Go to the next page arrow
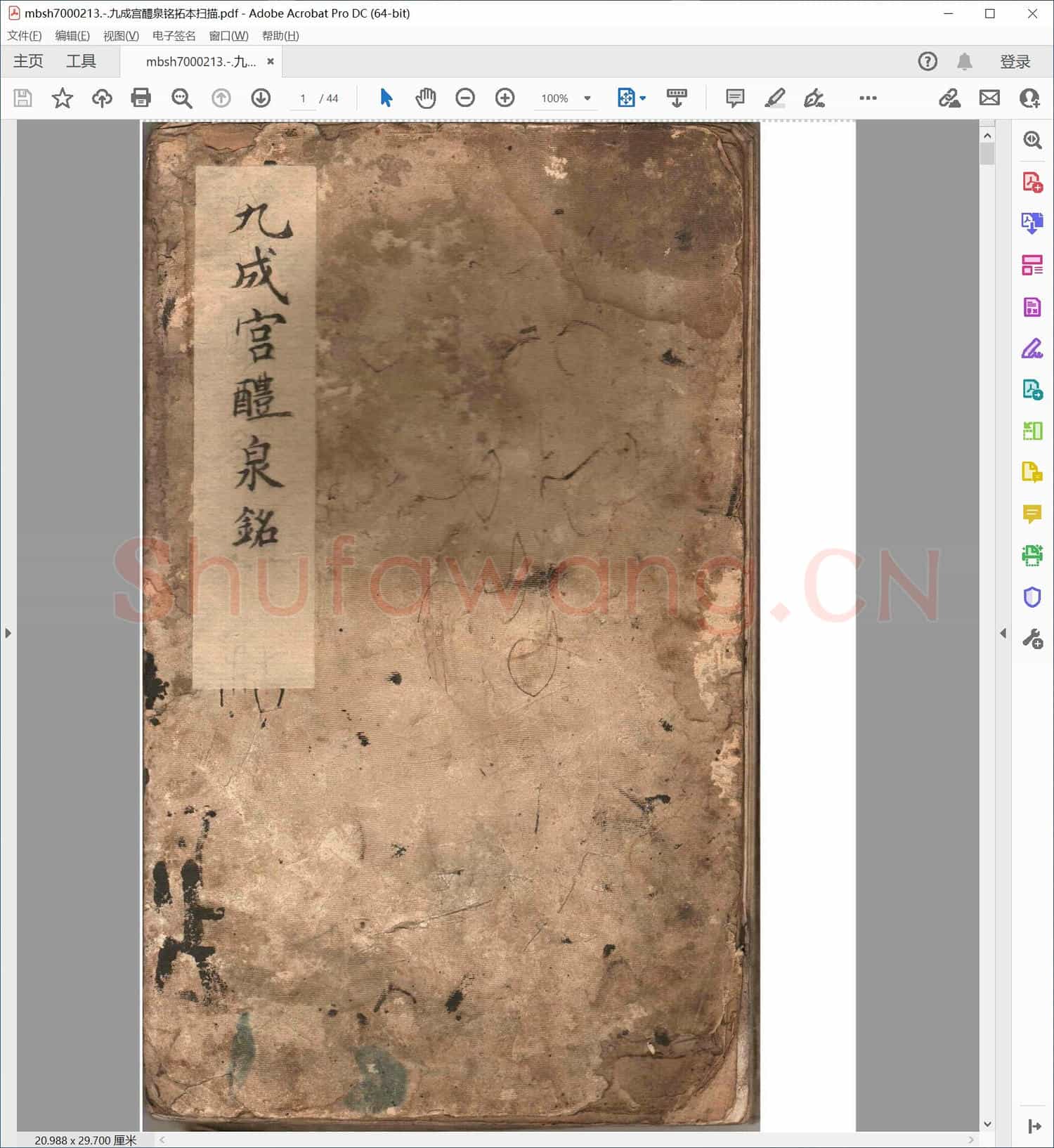The image size is (1054, 1148). [x=261, y=98]
